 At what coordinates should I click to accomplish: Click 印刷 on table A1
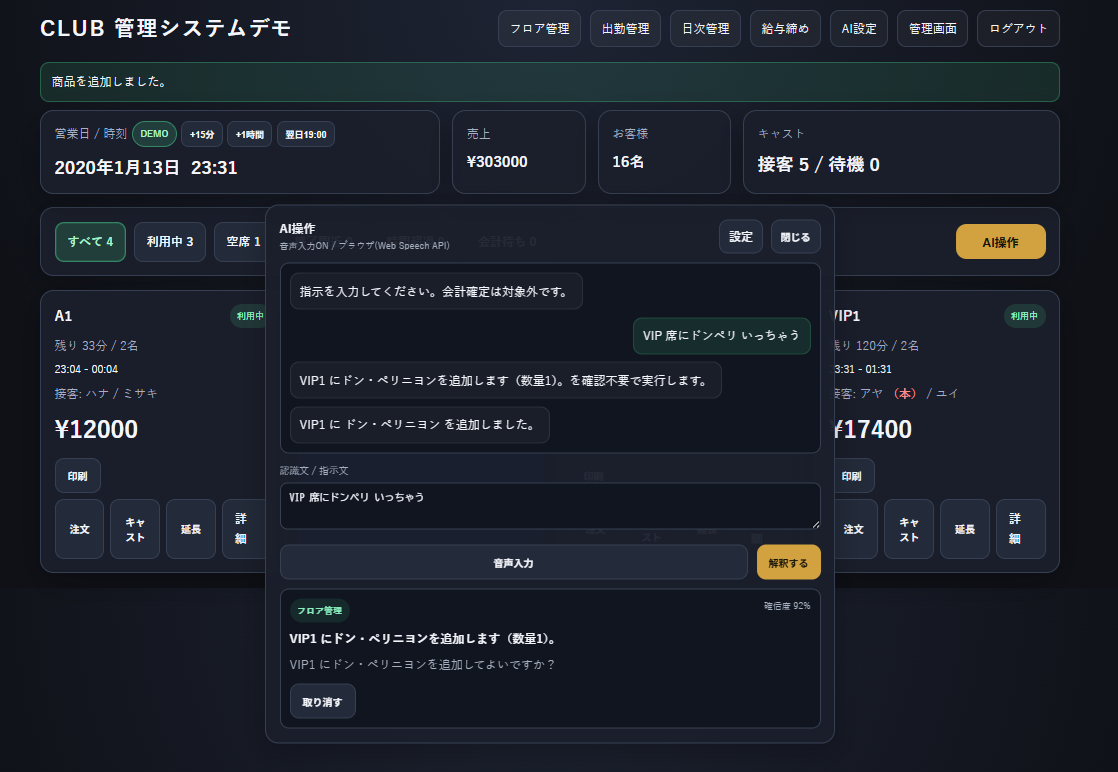pos(78,476)
